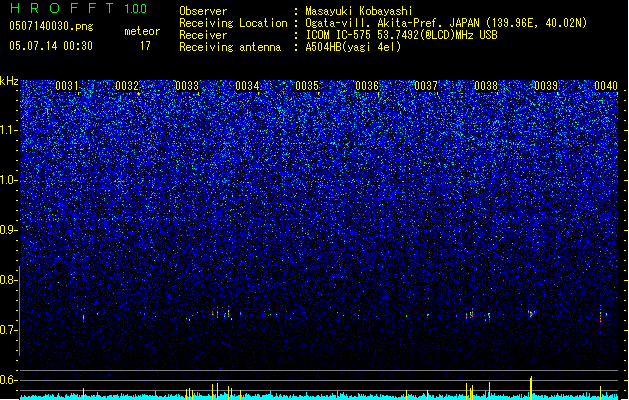
Task: Click the 0036 time marker
Action: (x=367, y=86)
